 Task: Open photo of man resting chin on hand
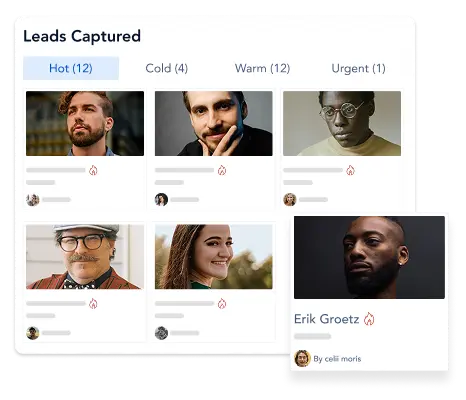pyautogui.click(x=214, y=123)
